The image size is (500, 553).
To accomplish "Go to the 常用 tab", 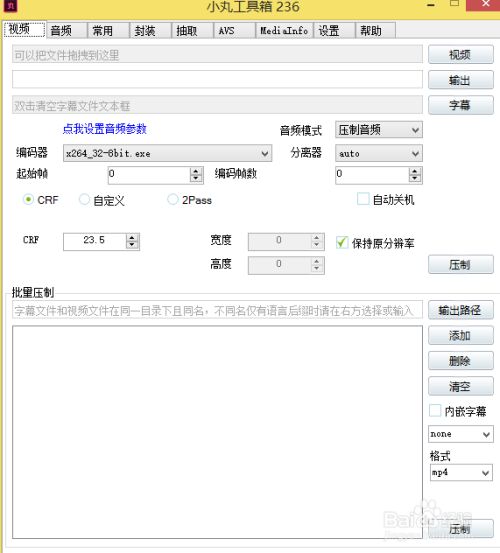I will point(108,31).
